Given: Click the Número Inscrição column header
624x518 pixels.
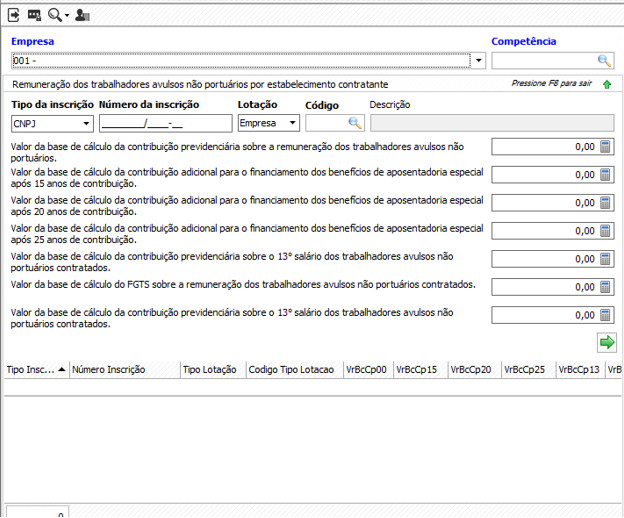Looking at the screenshot, I should point(125,370).
